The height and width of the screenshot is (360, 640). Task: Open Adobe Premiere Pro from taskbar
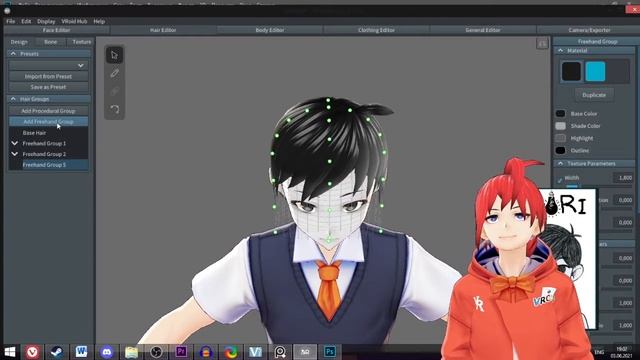[x=181, y=351]
